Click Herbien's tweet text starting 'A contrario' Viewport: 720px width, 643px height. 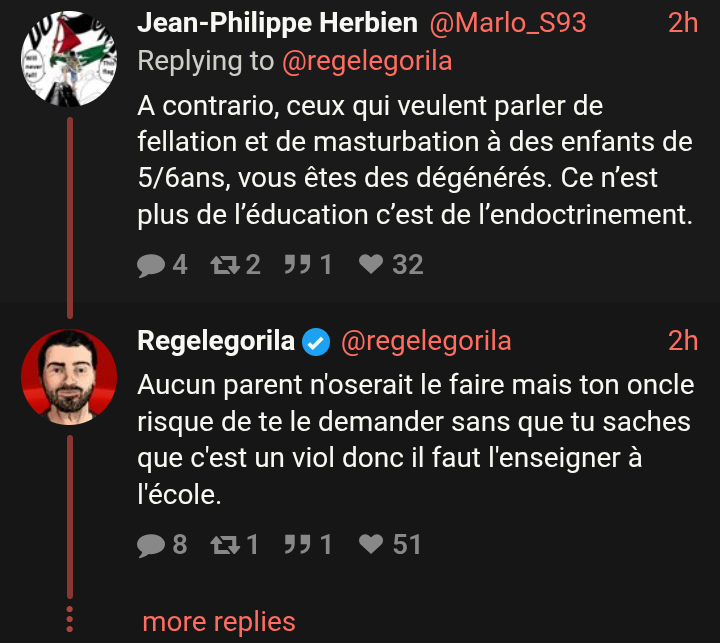pyautogui.click(x=414, y=161)
